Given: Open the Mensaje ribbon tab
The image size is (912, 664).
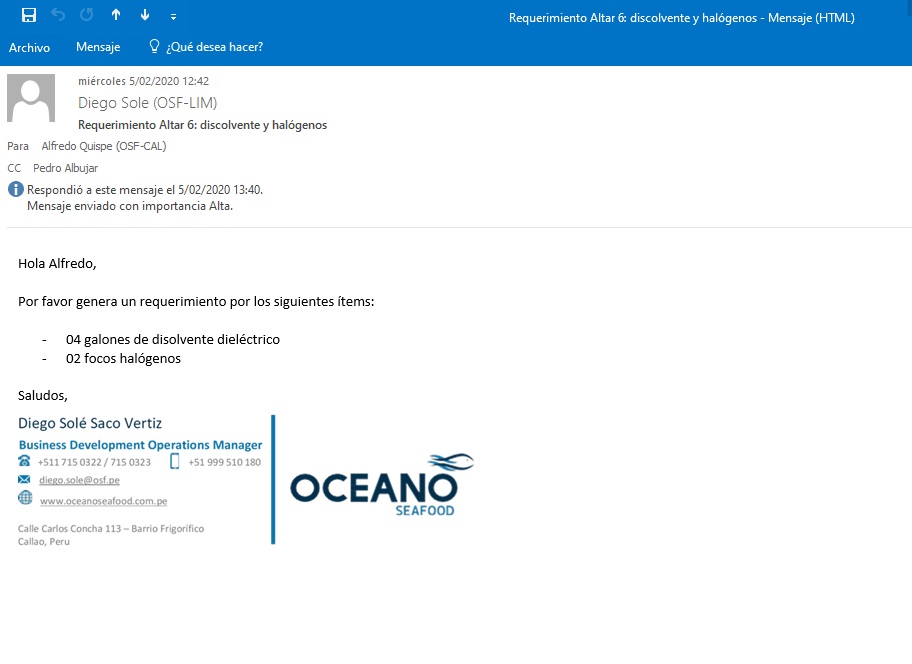Looking at the screenshot, I should (x=98, y=47).
